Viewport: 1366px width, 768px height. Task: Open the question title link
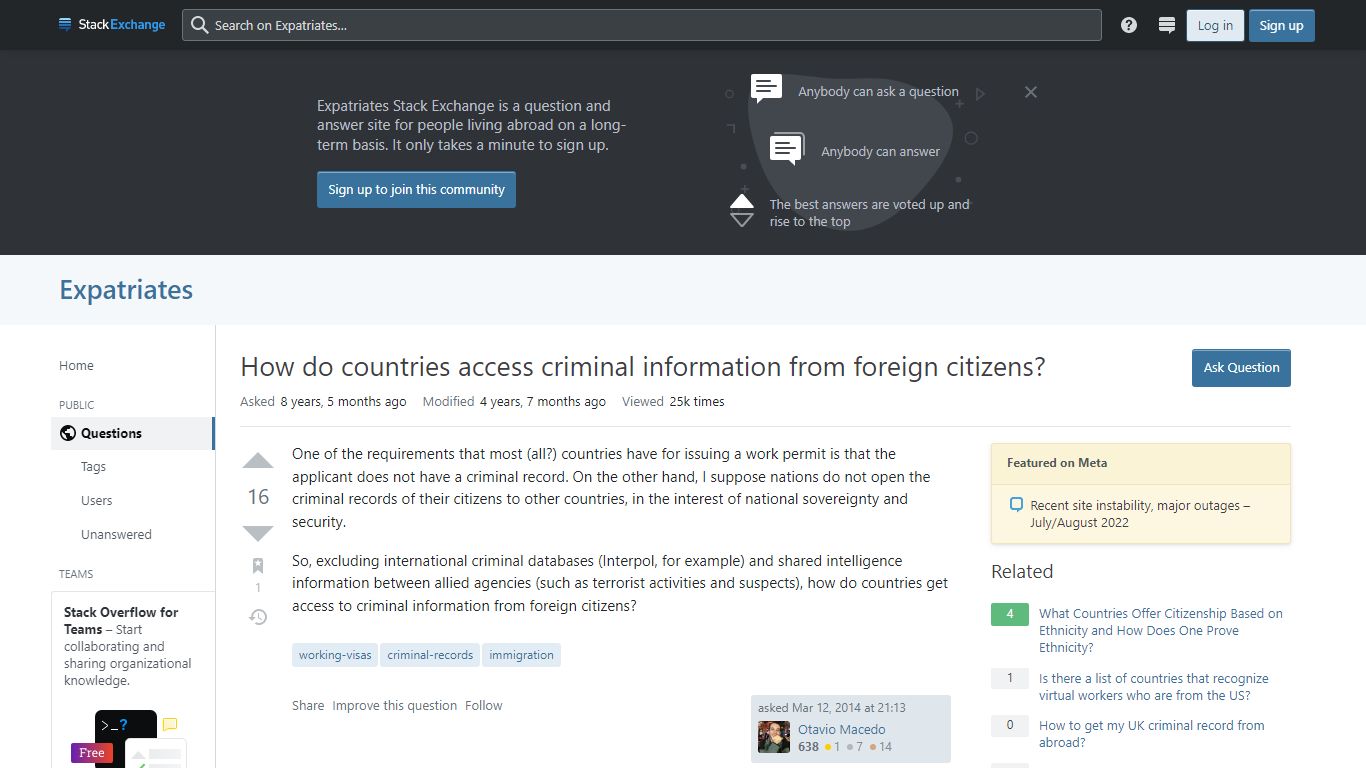click(x=643, y=367)
